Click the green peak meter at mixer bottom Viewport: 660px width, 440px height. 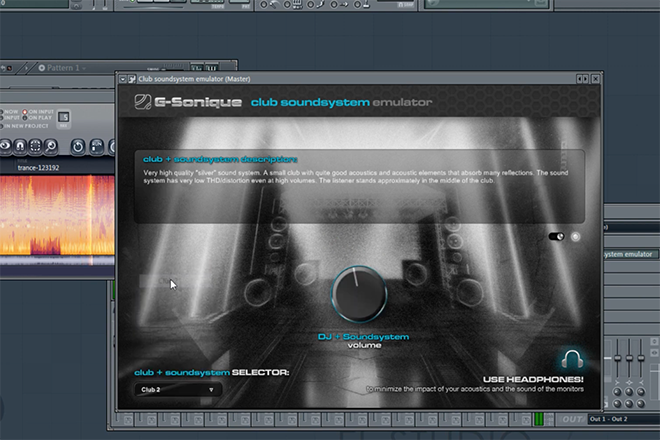click(x=538, y=419)
